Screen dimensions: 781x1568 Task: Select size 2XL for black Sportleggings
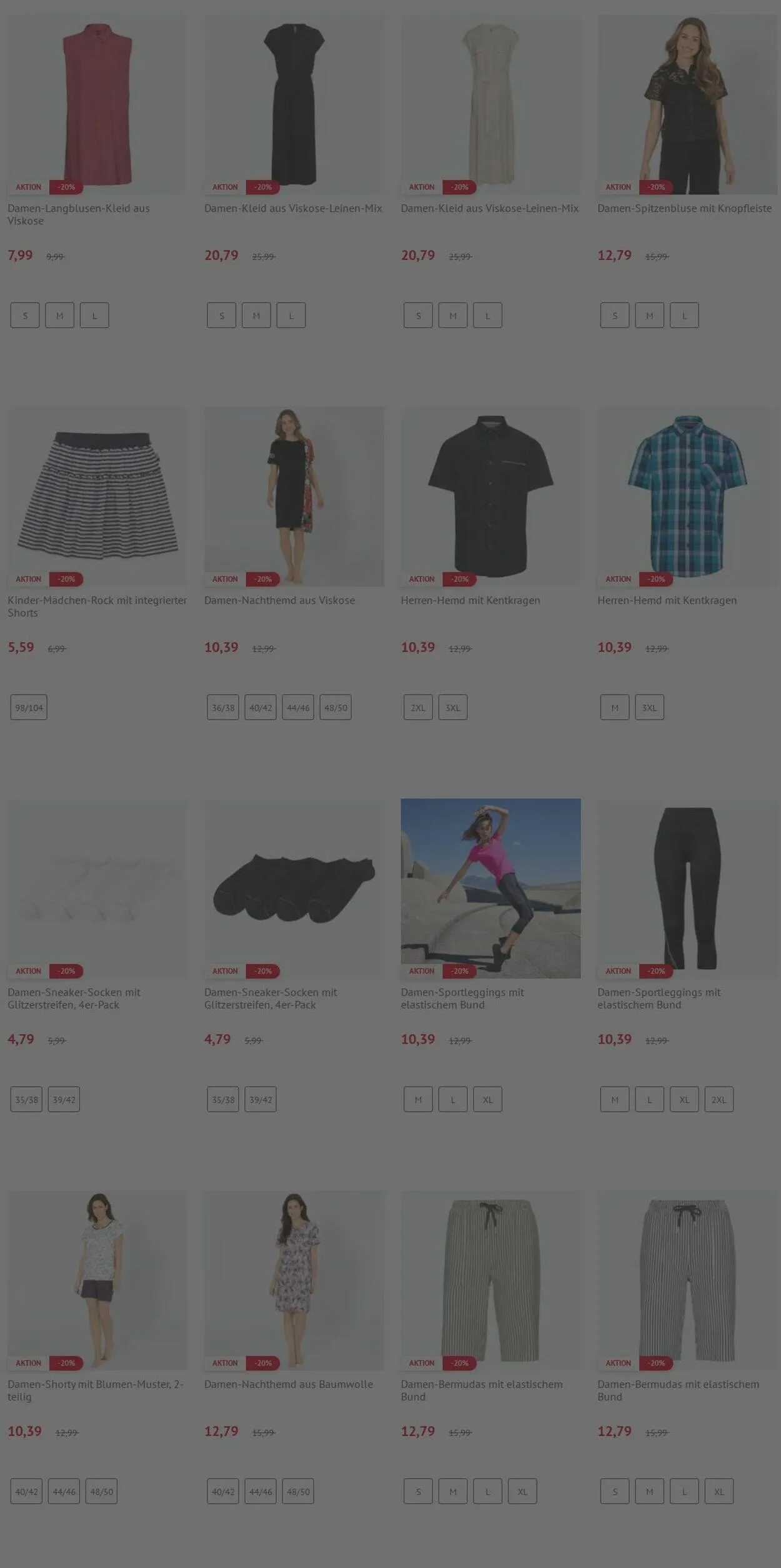(x=719, y=1099)
